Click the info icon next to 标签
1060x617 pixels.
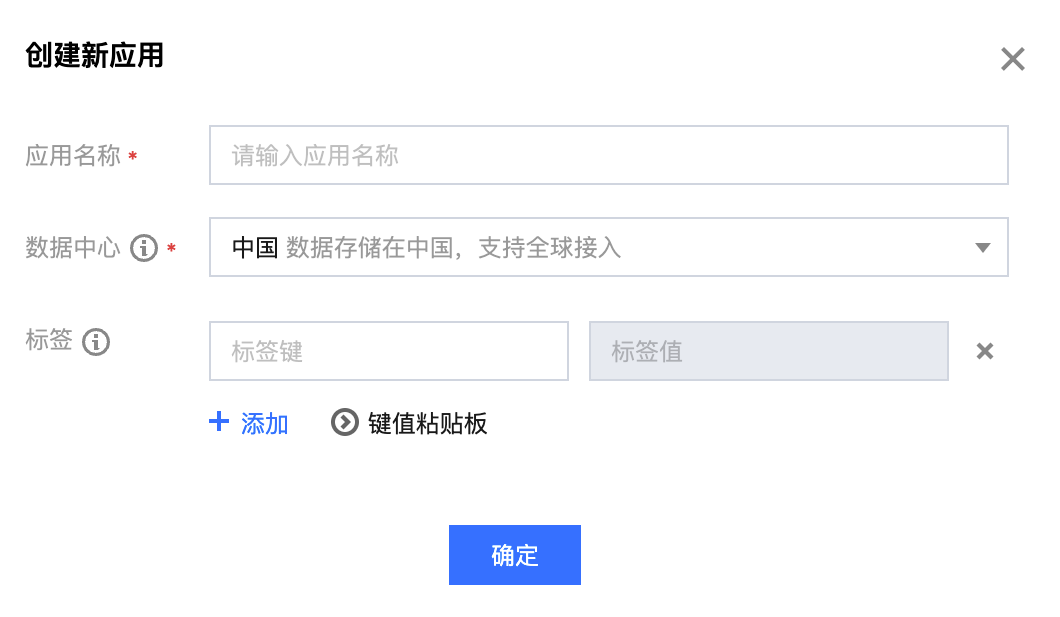96,342
